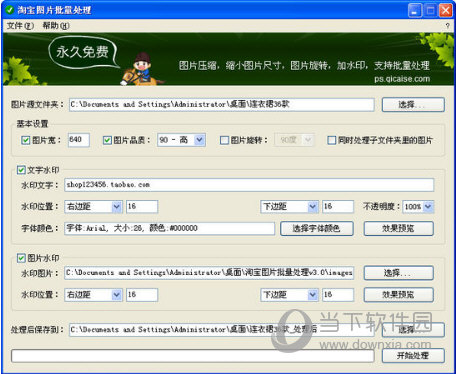The image size is (456, 374).
Task: Click the 水印文字 field with shop123456.taobao.com
Action: (x=249, y=185)
